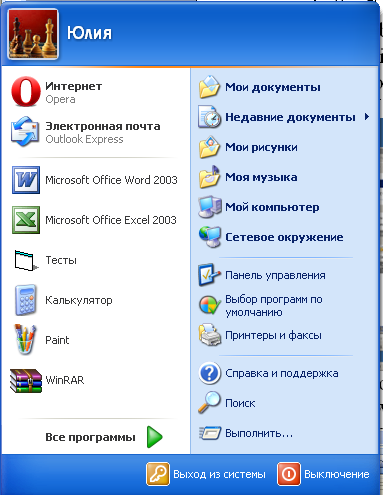This screenshot has width=383, height=495.
Task: Click the Выбор программ по умолчанию icon
Action: click(209, 305)
